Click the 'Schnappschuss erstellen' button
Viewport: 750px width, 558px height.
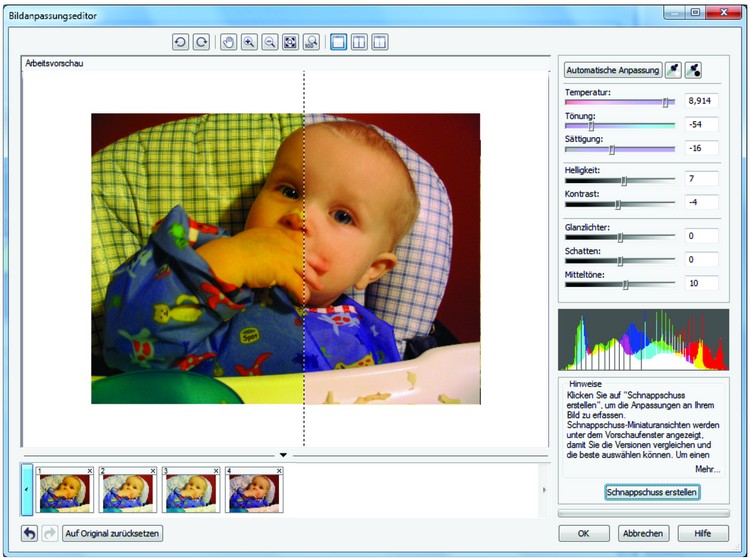tap(652, 492)
